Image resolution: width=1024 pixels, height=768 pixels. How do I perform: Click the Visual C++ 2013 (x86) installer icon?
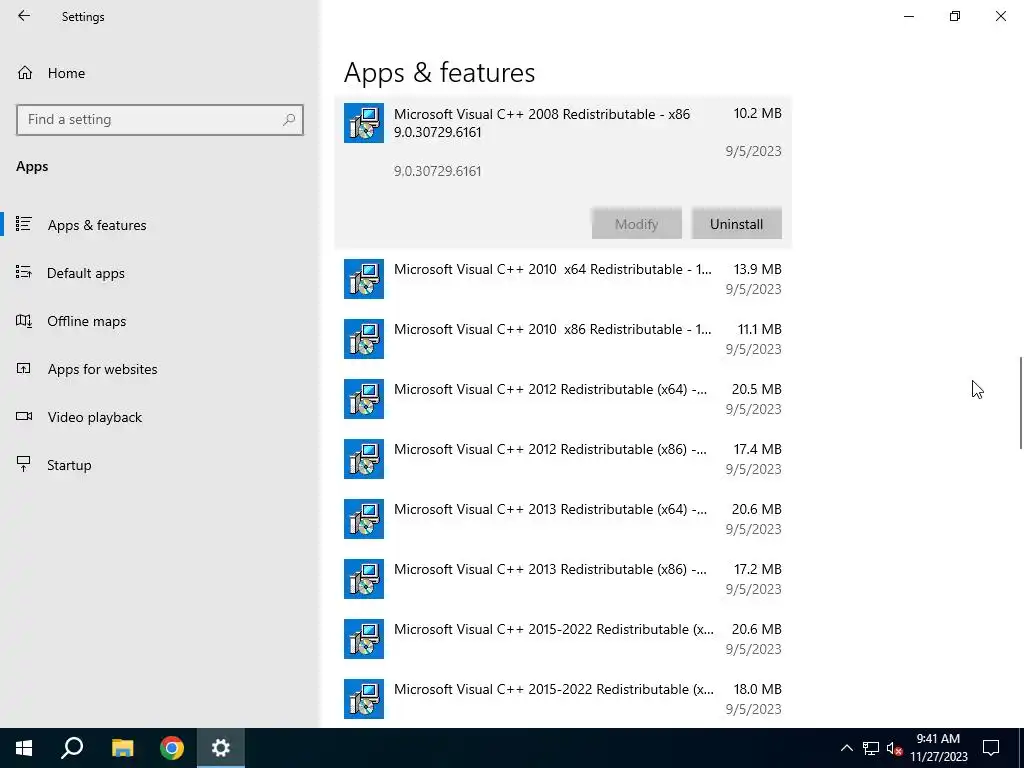click(364, 579)
